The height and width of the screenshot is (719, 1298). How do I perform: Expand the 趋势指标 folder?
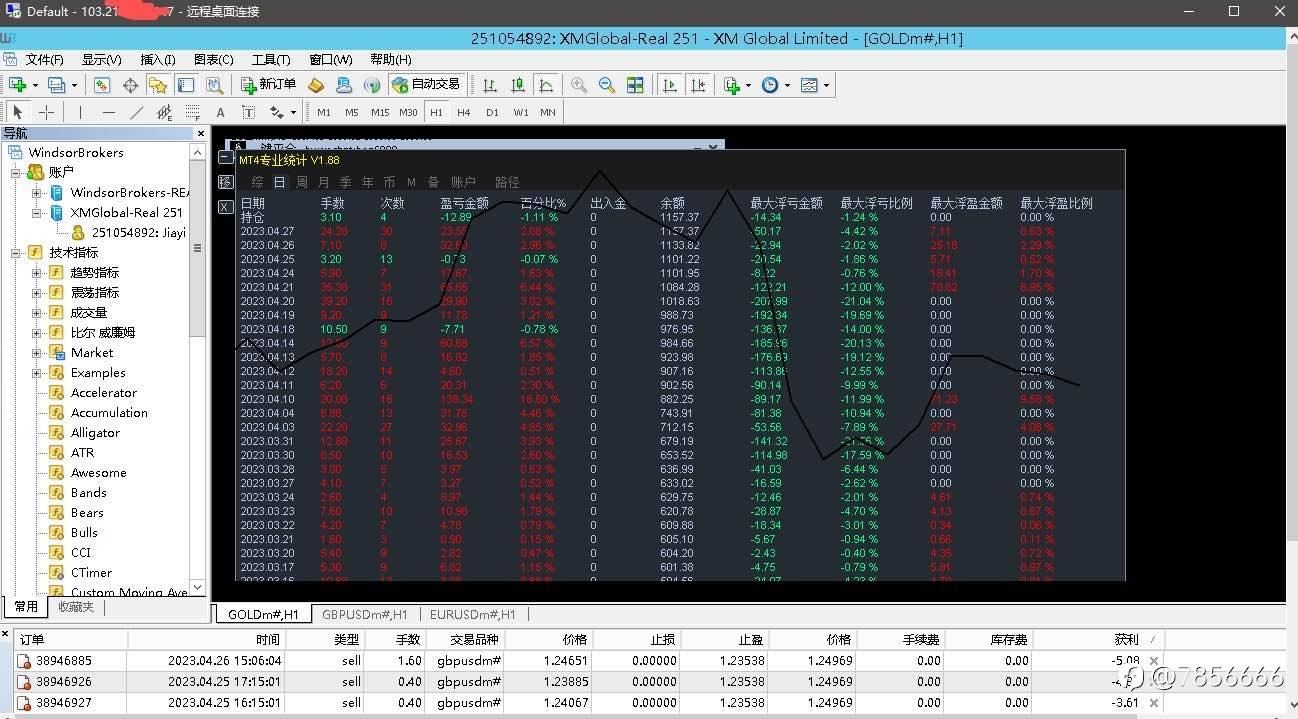(37, 273)
